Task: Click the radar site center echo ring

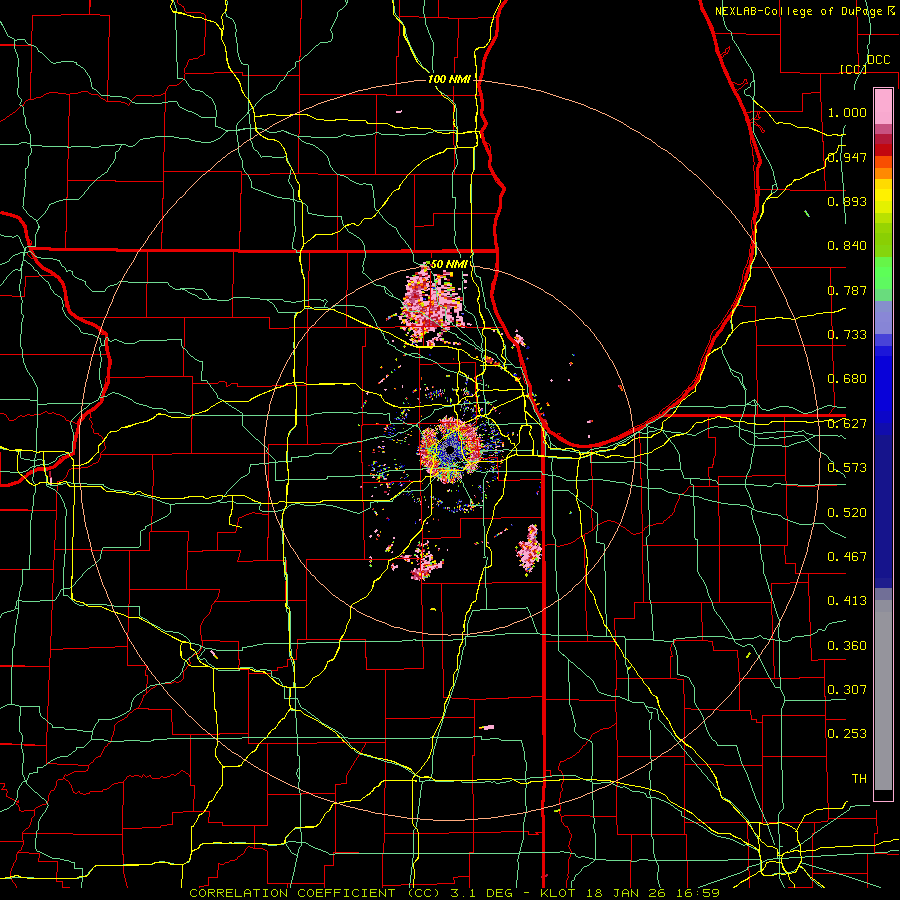Action: pos(451,450)
